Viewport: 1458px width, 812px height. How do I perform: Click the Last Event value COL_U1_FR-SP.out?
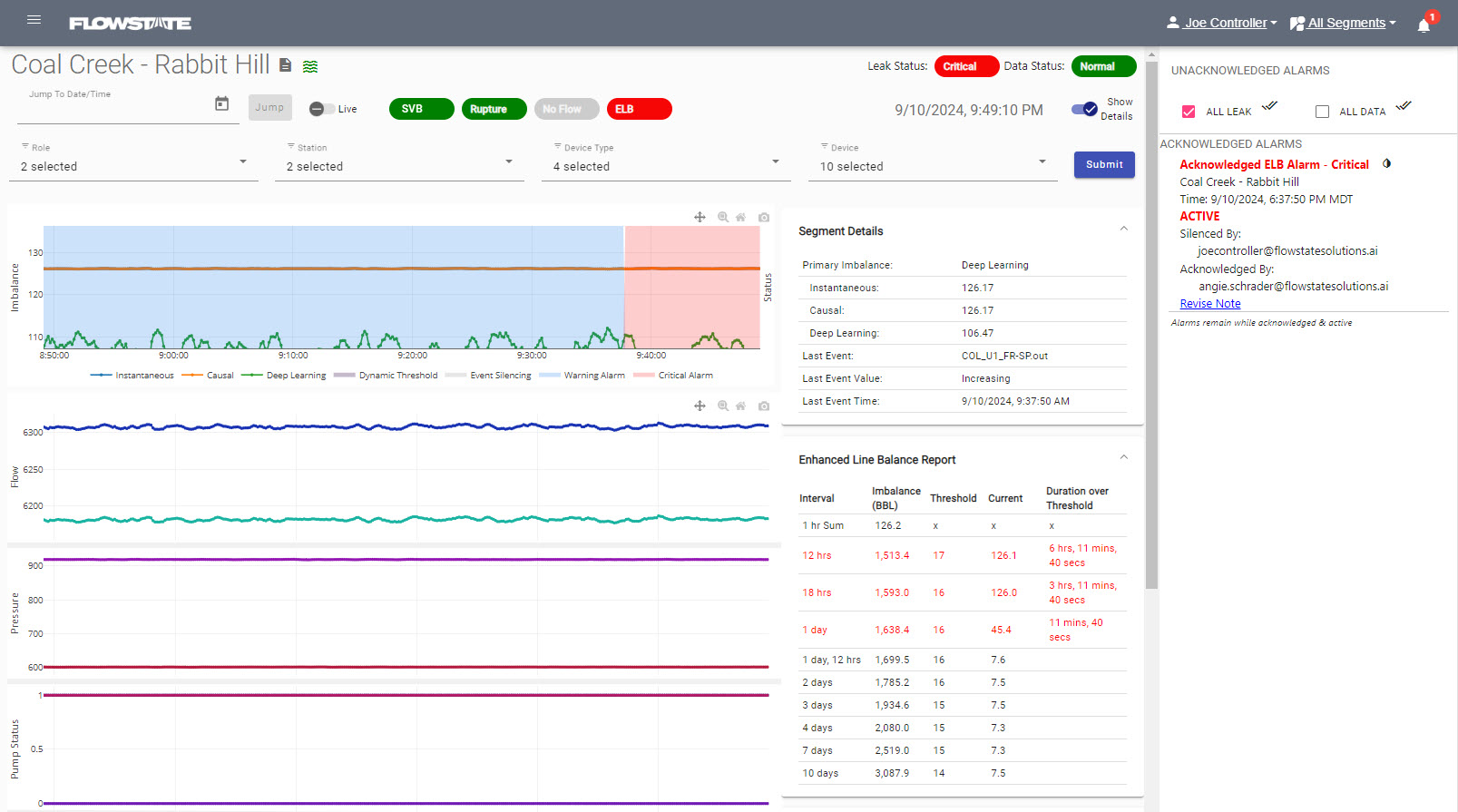1004,356
